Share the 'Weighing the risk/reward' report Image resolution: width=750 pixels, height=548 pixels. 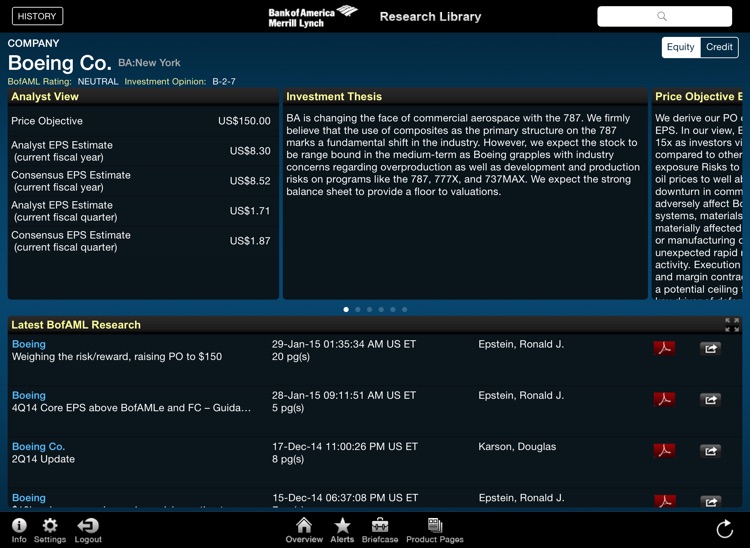point(710,349)
